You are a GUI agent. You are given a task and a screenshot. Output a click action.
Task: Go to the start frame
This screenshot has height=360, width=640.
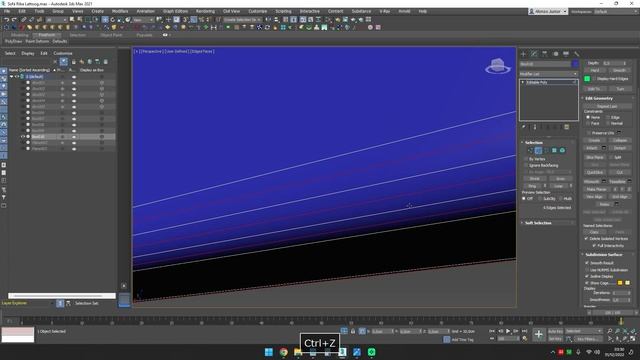tap(492, 331)
